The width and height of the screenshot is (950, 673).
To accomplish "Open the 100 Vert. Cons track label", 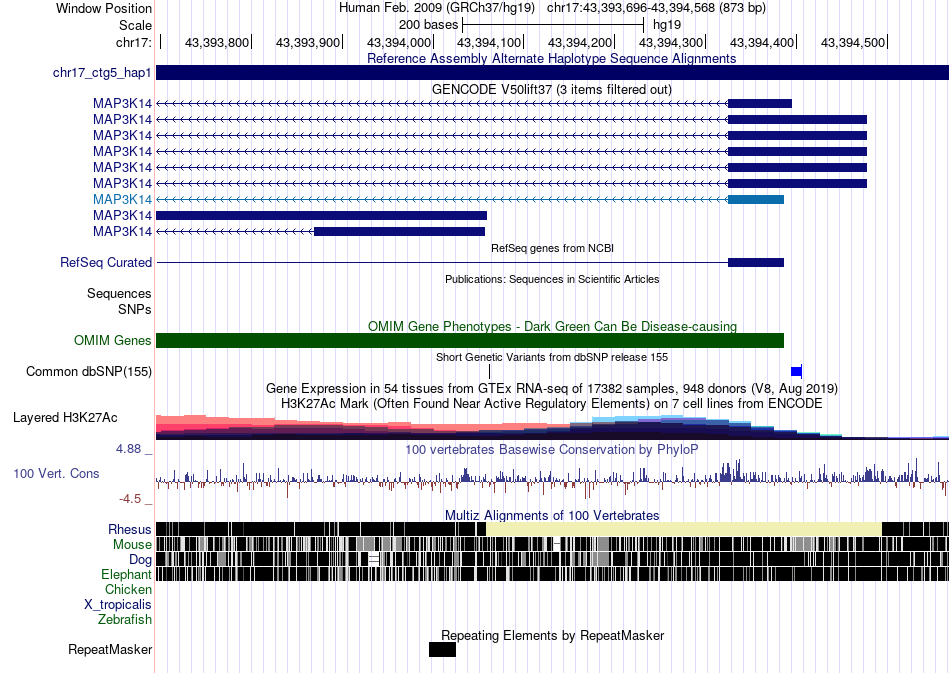I will click(x=56, y=473).
